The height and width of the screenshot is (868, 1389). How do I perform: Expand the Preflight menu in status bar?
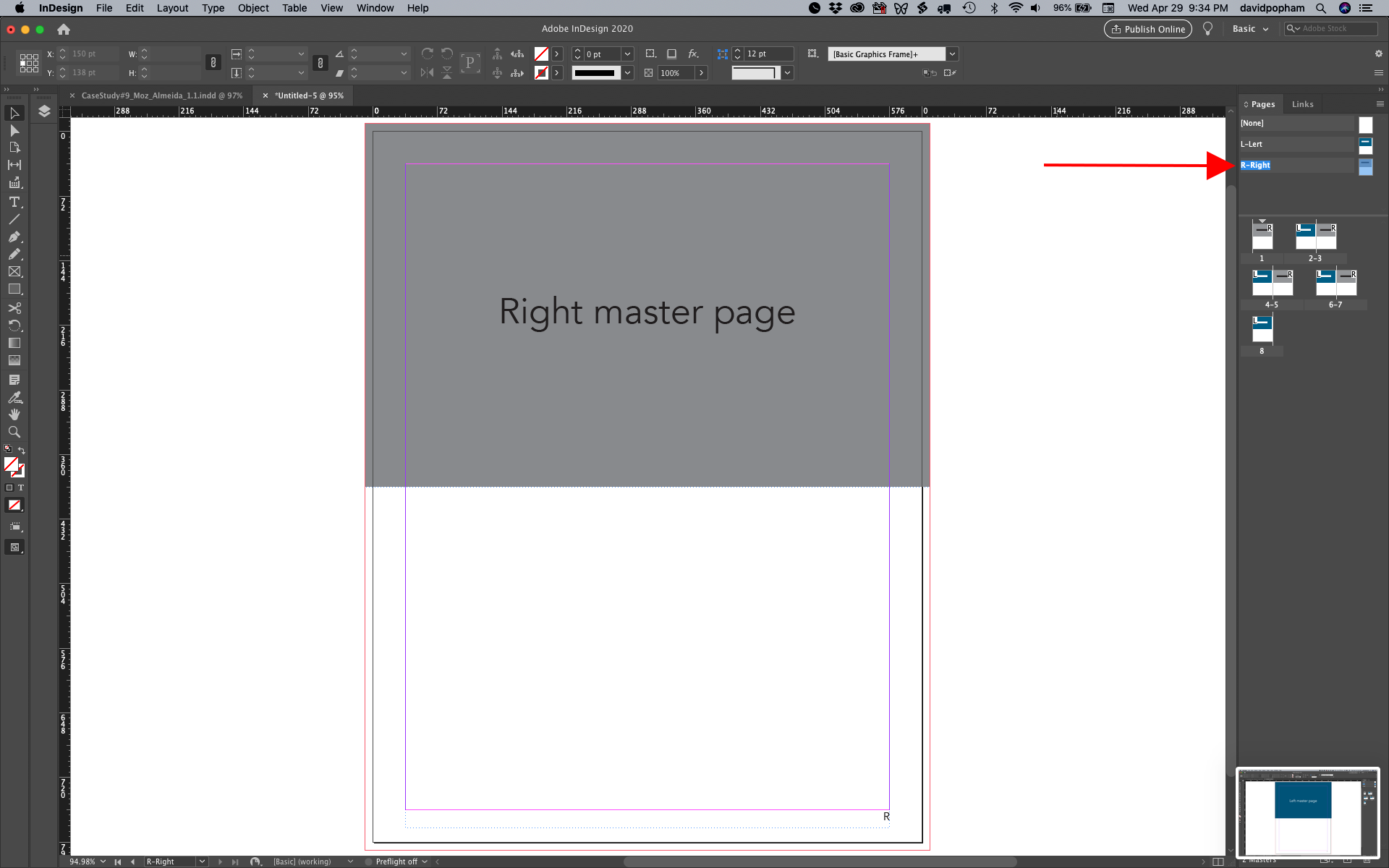(425, 861)
